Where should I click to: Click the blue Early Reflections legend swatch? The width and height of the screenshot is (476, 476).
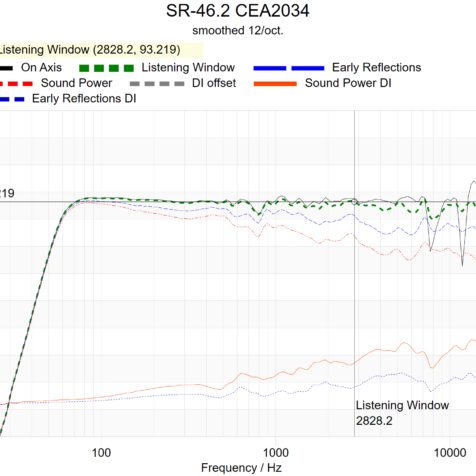tap(289, 68)
